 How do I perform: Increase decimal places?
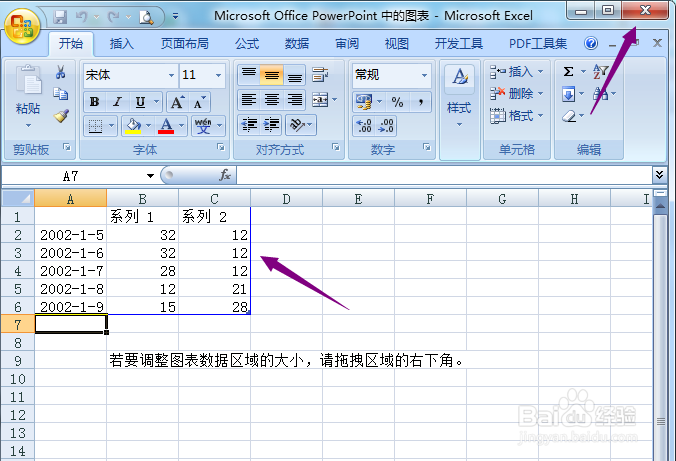click(364, 125)
